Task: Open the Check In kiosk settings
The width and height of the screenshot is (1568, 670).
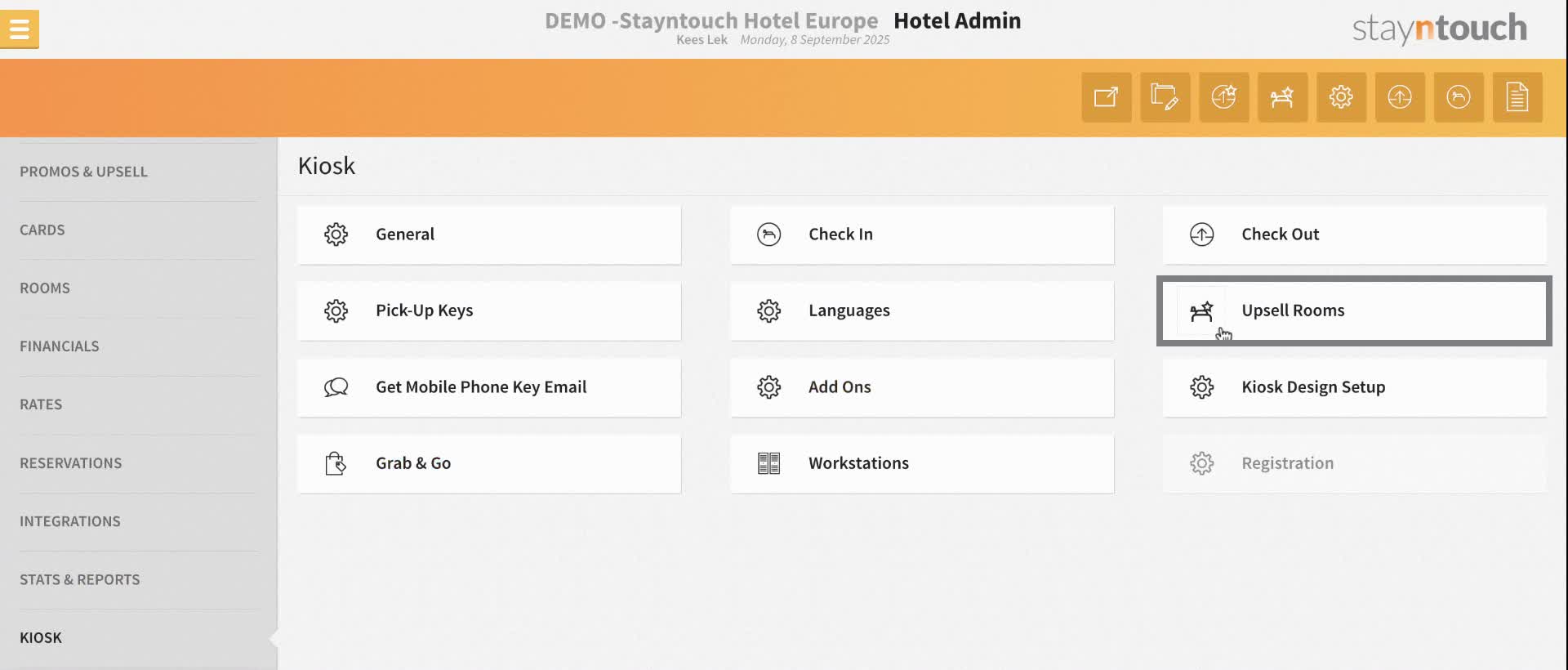Action: [x=922, y=234]
